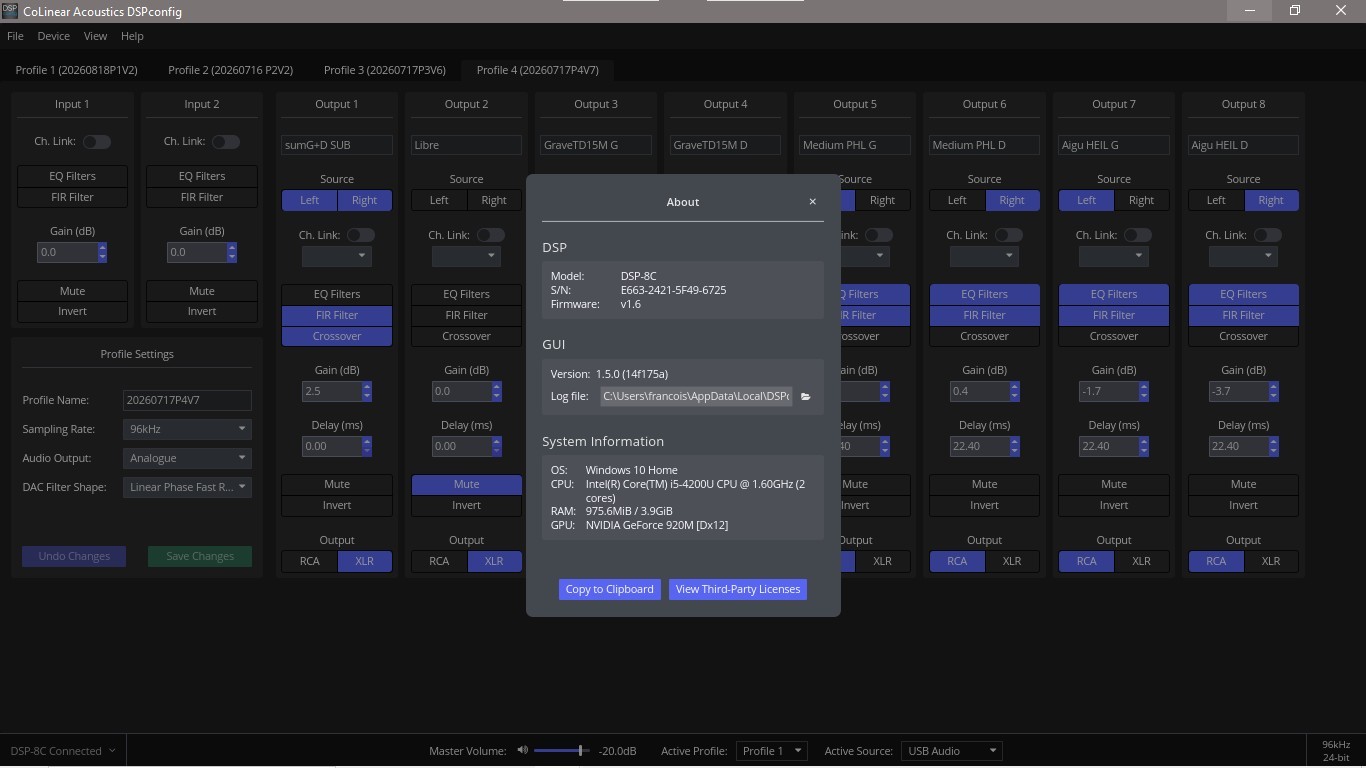This screenshot has width=1366, height=768.
Task: Toggle Output 8 channel link switch
Action: click(1267, 235)
